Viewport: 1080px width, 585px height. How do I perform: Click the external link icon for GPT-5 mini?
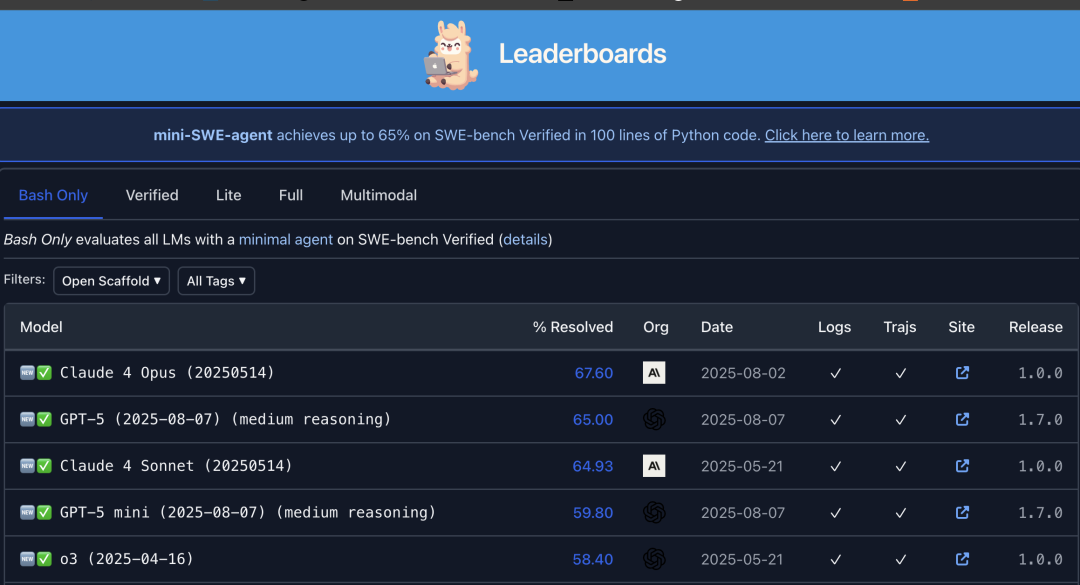(x=962, y=512)
